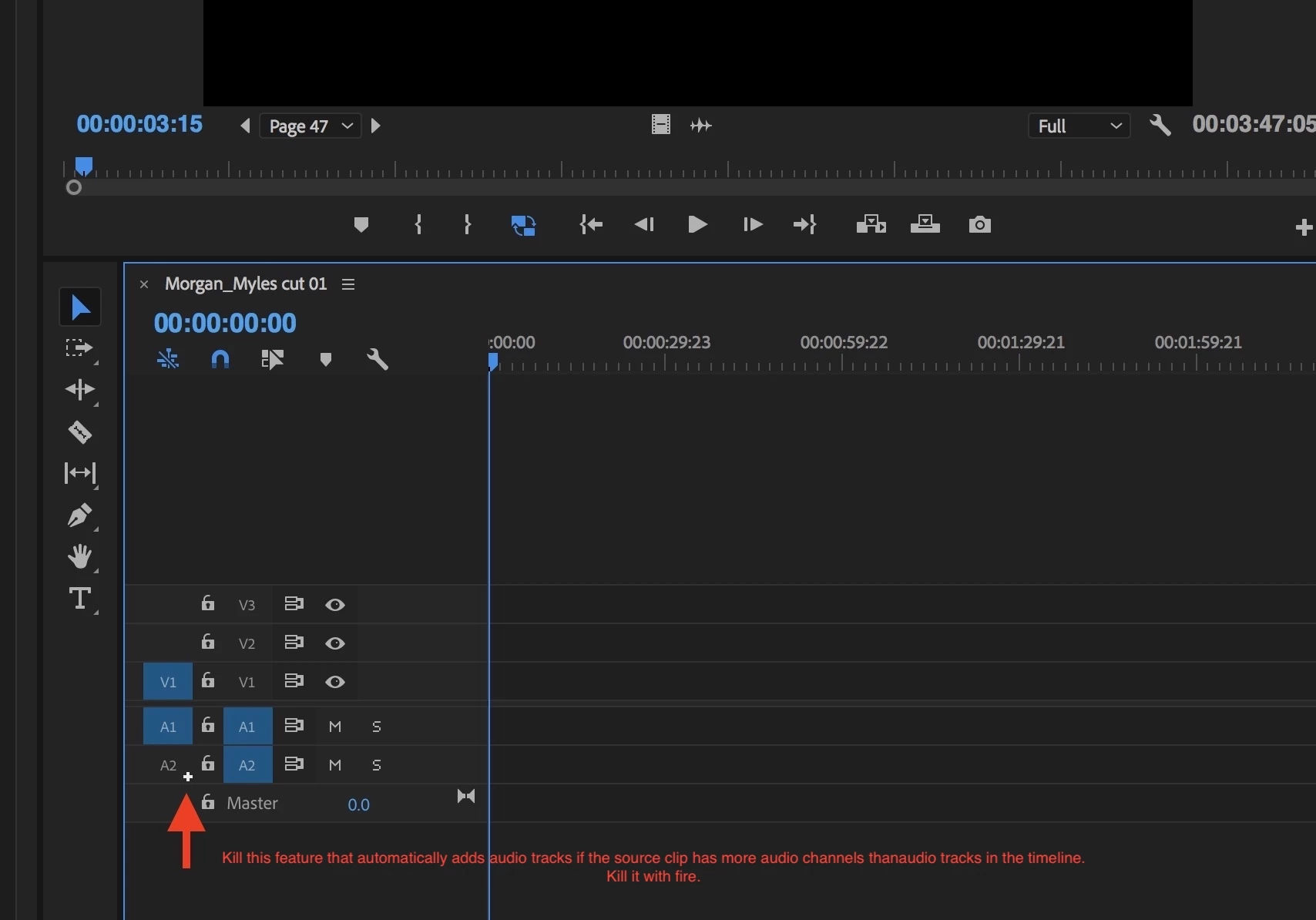The image size is (1316, 920).
Task: Click the timeline playhead at 00:00
Action: (493, 362)
